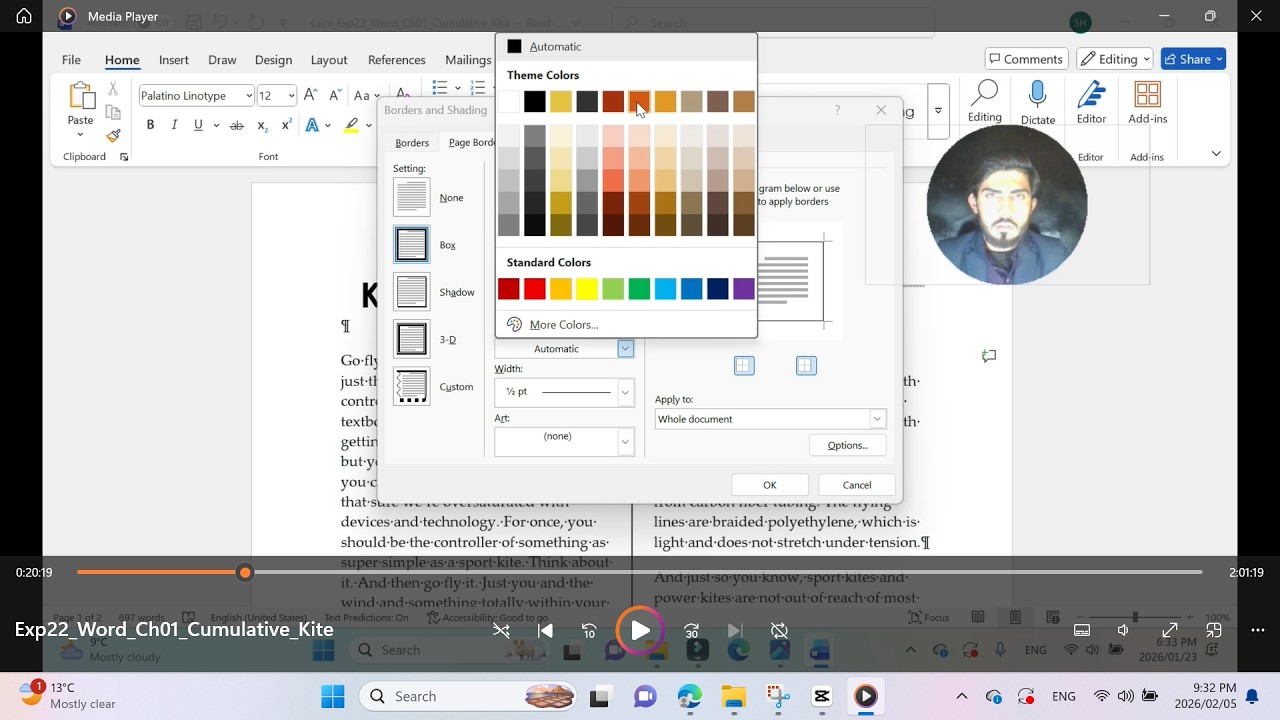
Task: Switch Media Player to mini player
Action: pos(1214,630)
